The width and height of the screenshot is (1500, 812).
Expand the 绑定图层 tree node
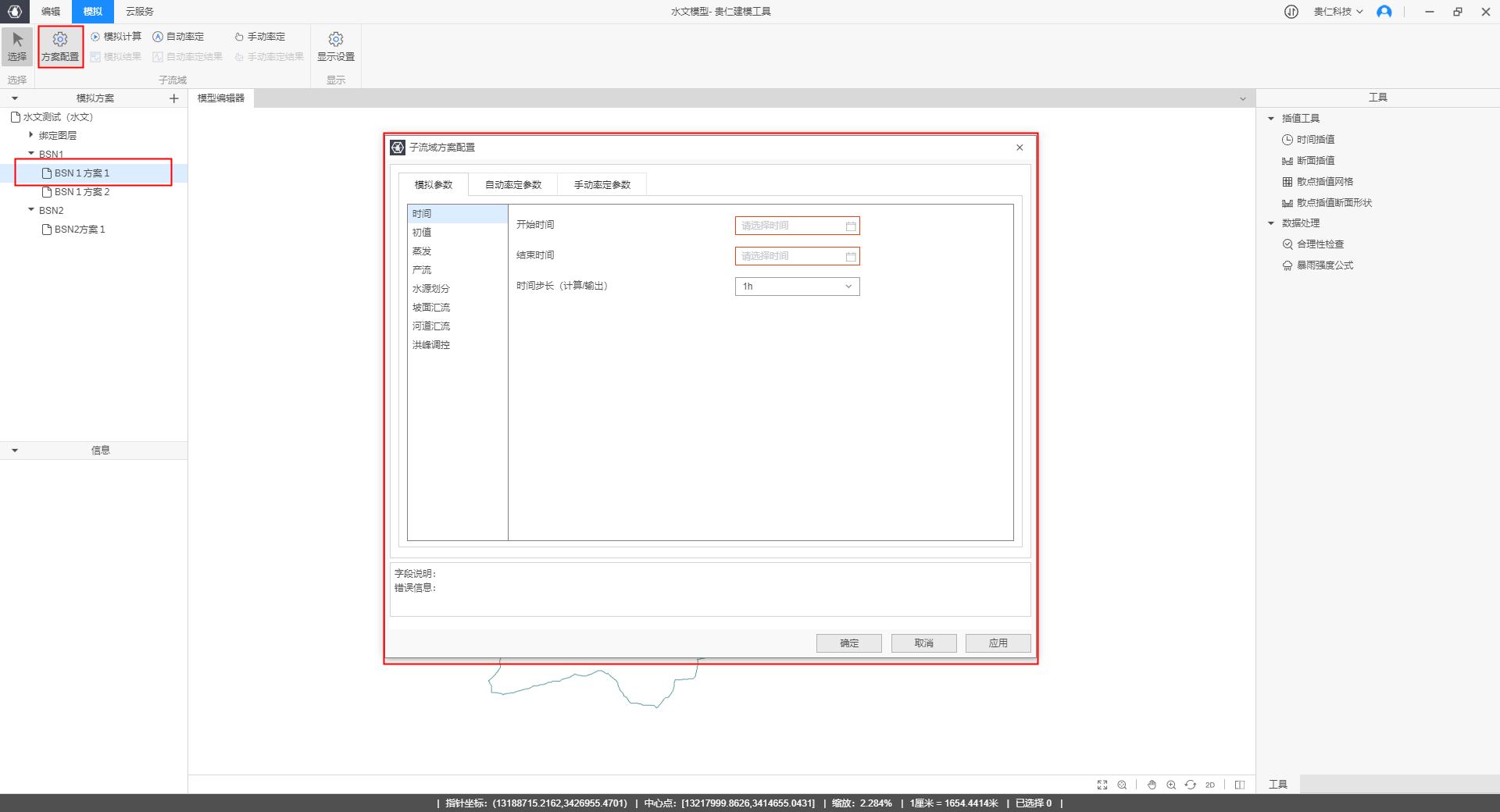tap(31, 135)
